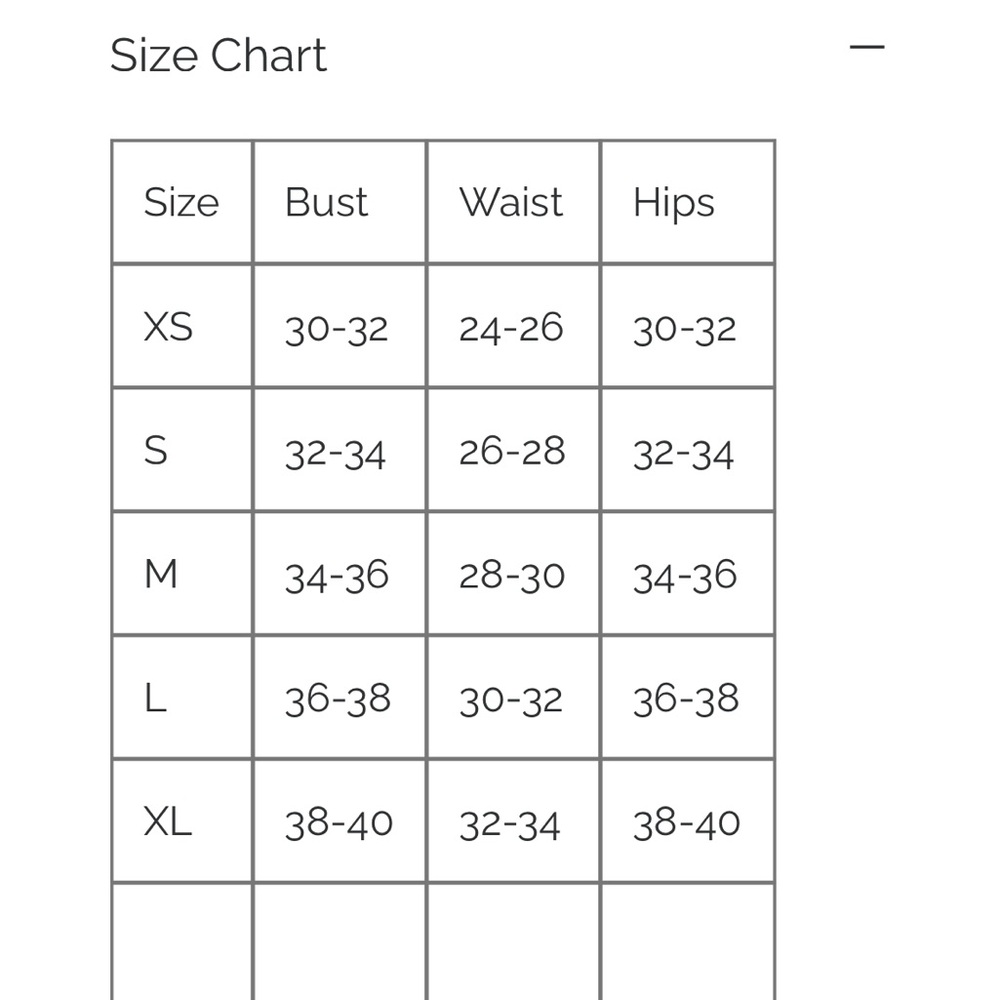
Task: Click XL hips value 38-40
Action: 686,823
